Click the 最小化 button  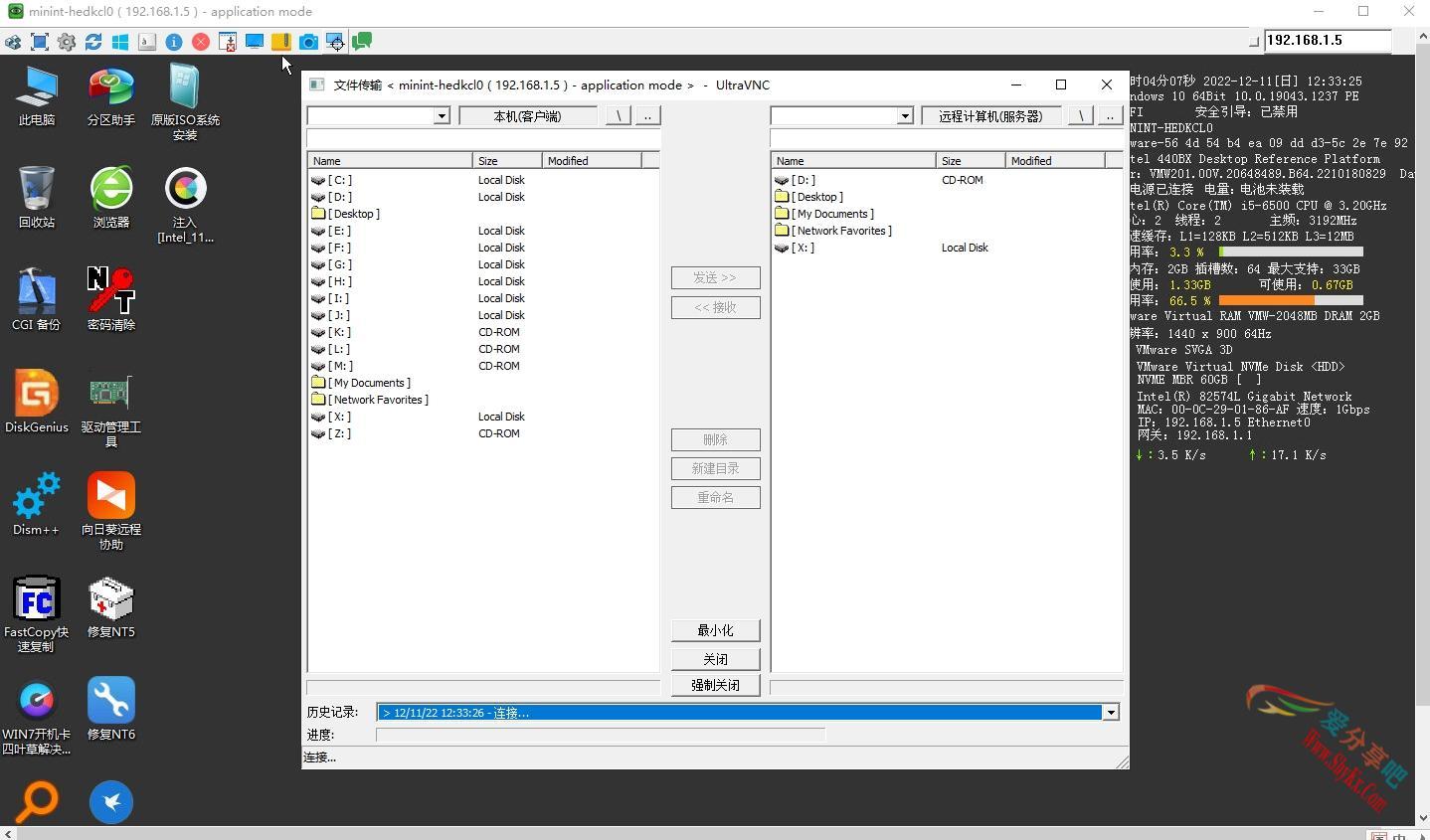click(715, 630)
